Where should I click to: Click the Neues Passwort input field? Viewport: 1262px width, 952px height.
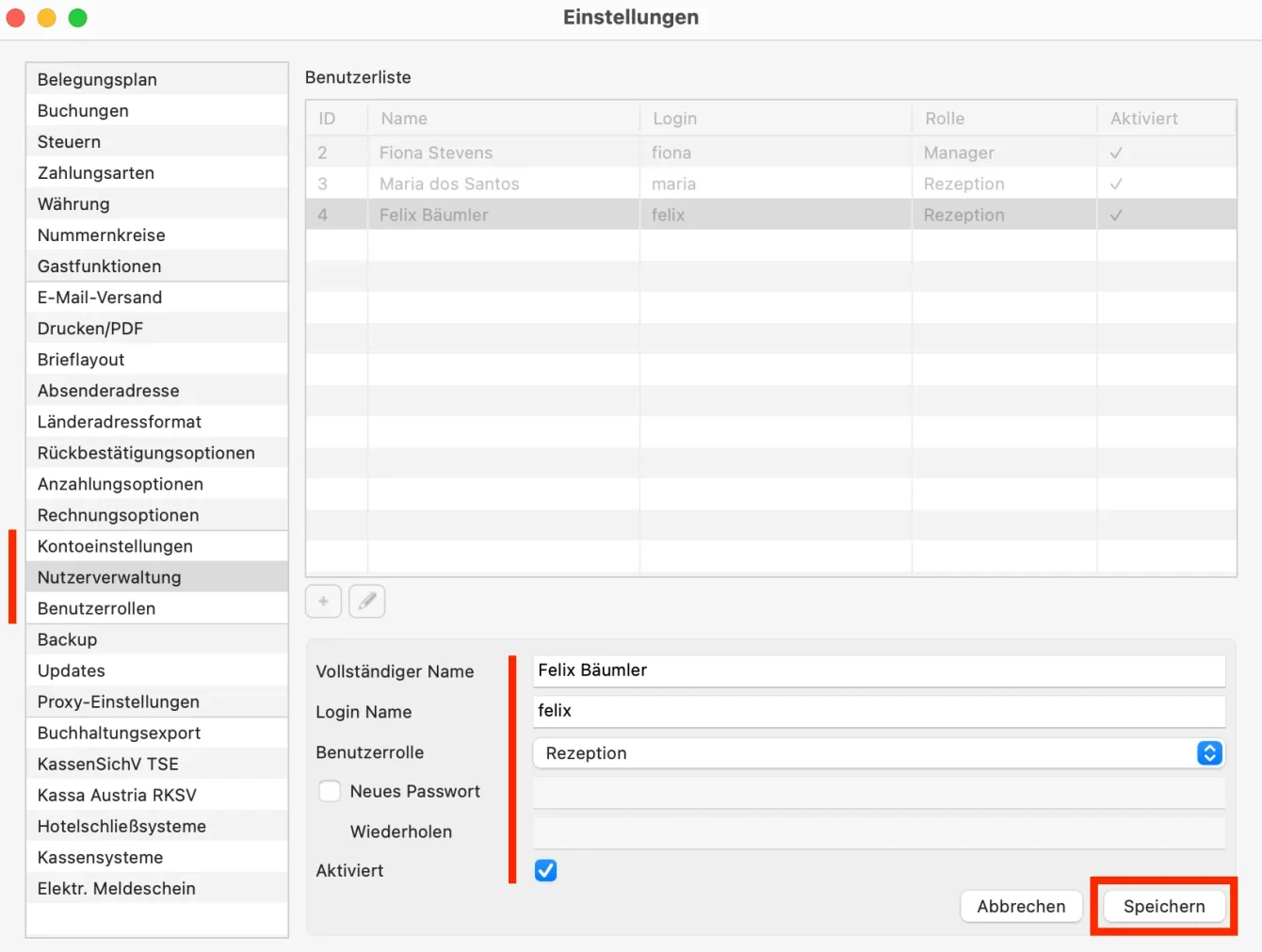(x=879, y=792)
